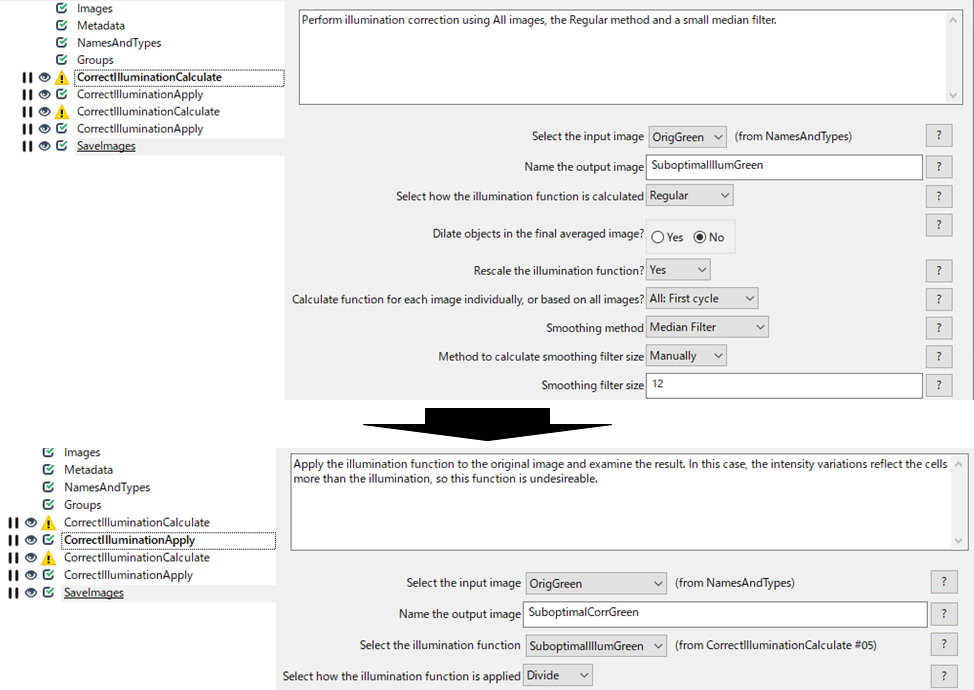Select NamesAndTypes module in the lower list
This screenshot has width=974, height=690.
tap(107, 488)
